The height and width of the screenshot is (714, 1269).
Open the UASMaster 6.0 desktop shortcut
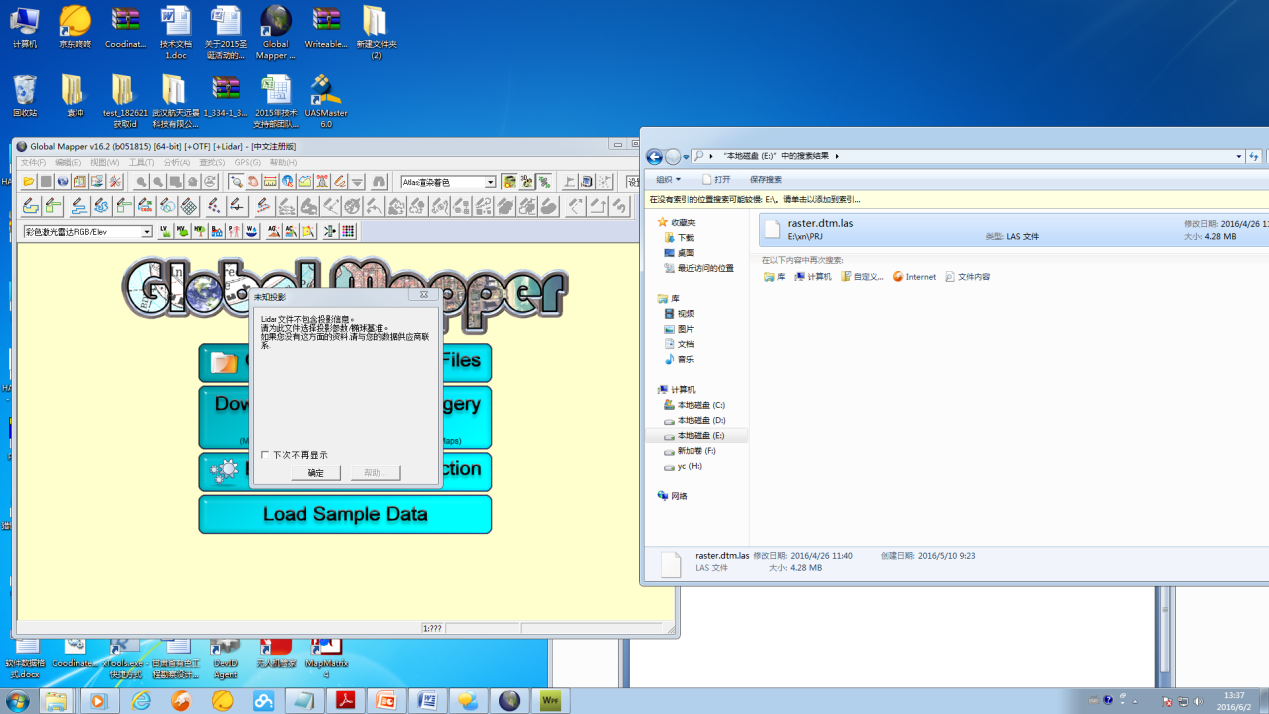point(325,101)
